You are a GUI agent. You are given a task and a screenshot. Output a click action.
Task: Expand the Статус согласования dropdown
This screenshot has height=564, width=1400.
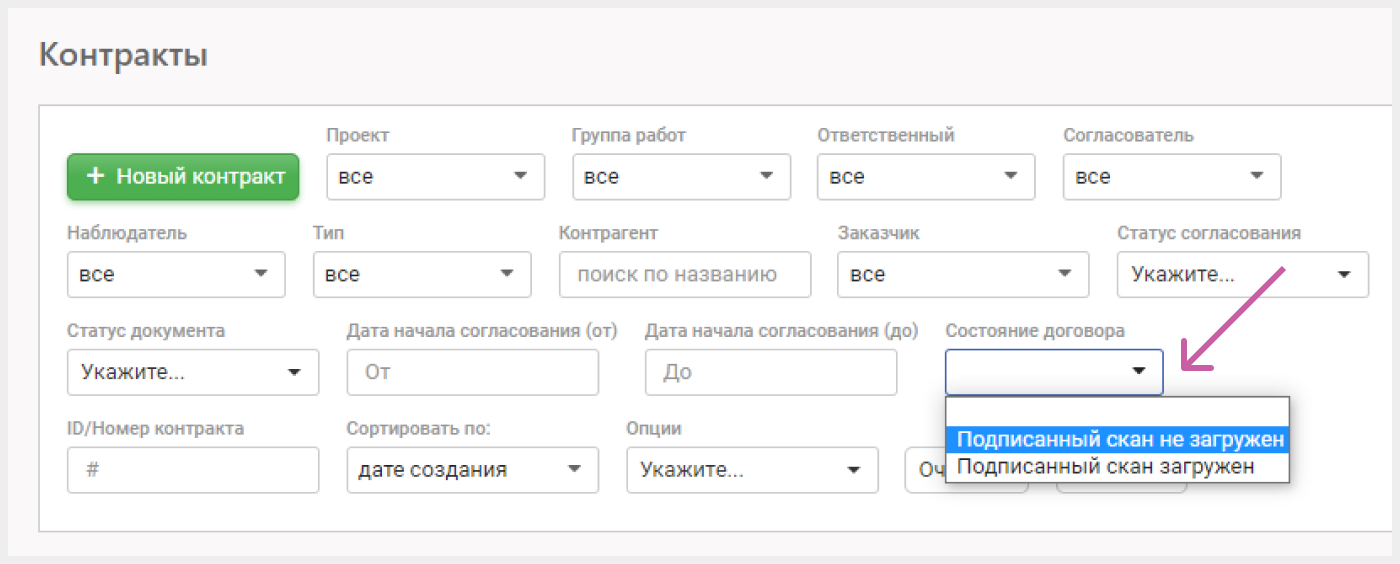pos(1243,274)
